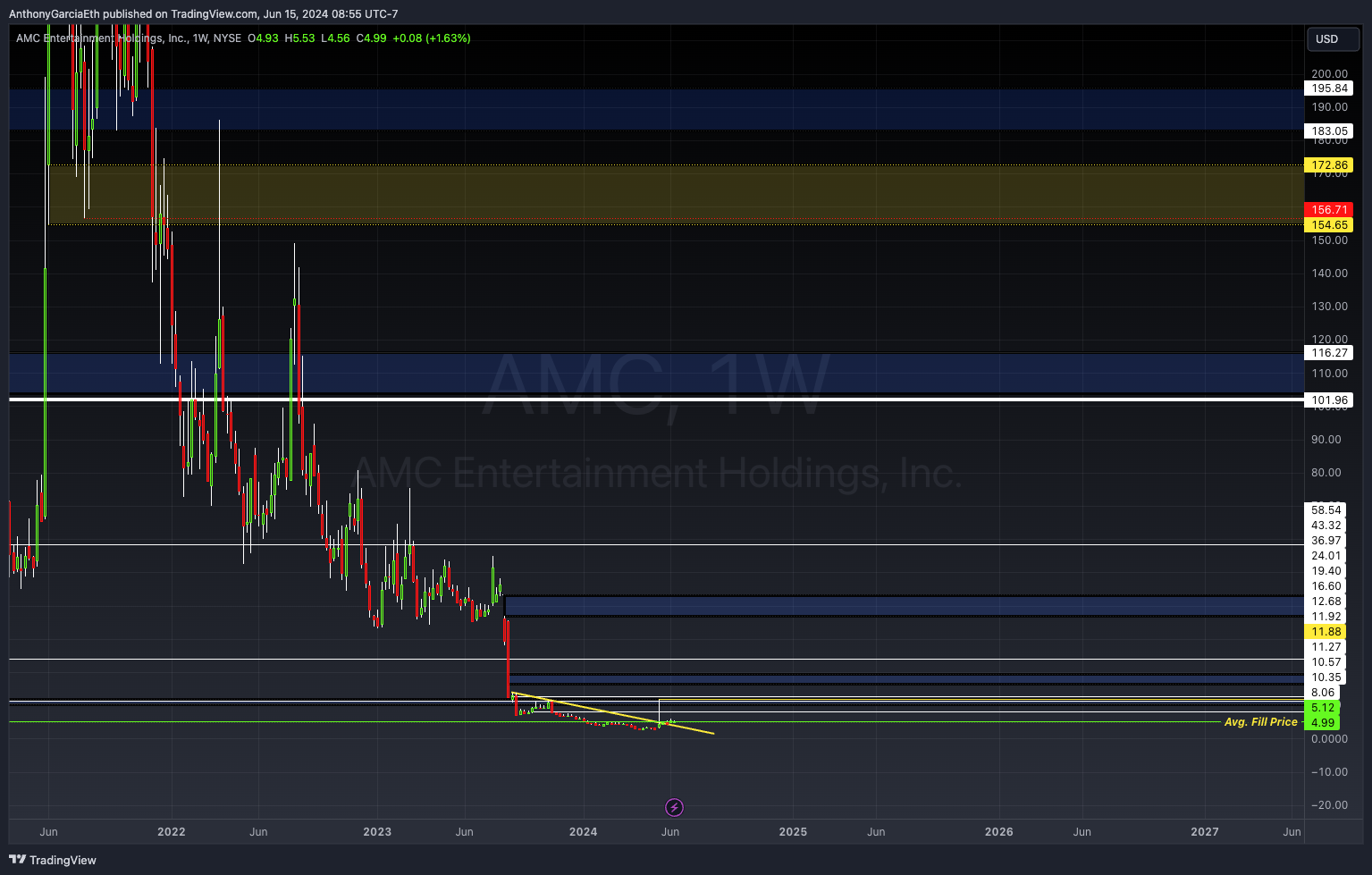Click the TradingView logo at bottom

point(54,860)
